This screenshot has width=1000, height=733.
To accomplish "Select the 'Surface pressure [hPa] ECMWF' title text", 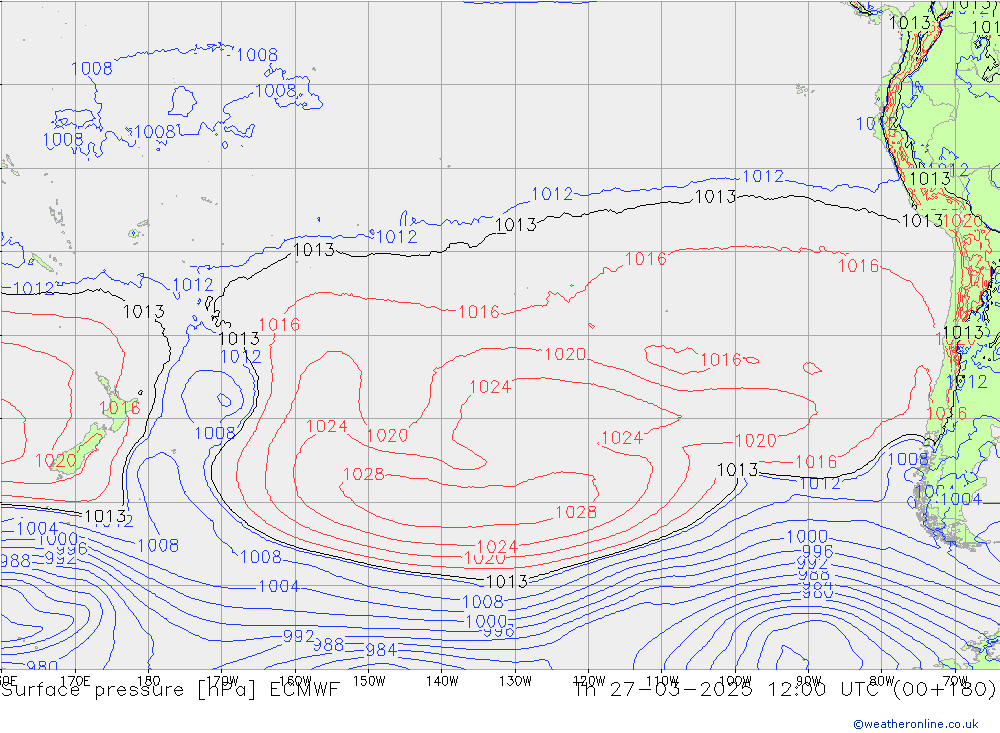I will pyautogui.click(x=170, y=690).
